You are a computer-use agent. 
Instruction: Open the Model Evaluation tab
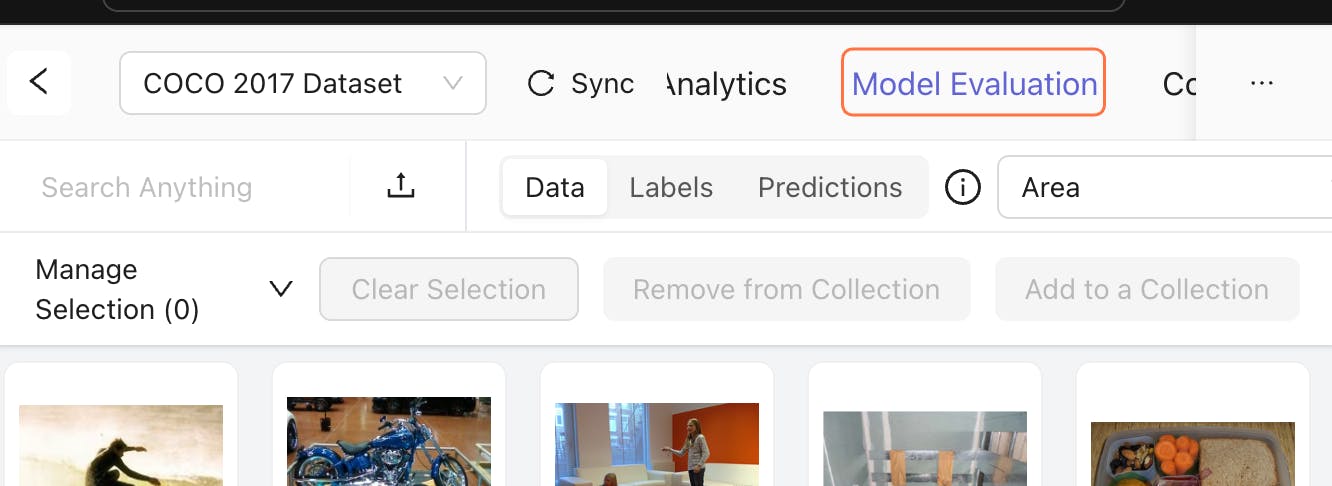[x=974, y=84]
